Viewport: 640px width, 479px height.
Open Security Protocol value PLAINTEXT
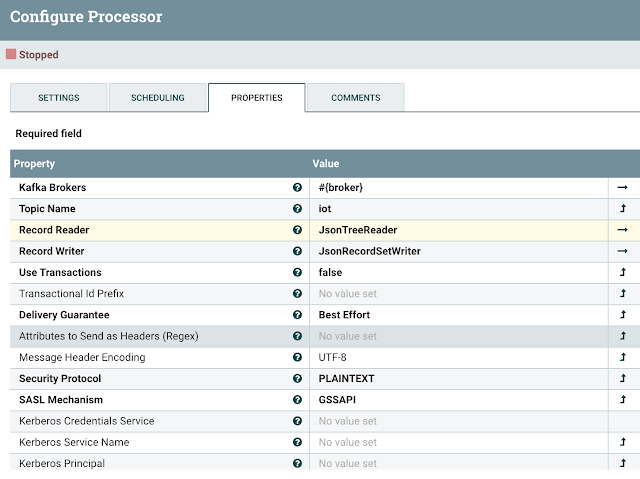point(459,378)
